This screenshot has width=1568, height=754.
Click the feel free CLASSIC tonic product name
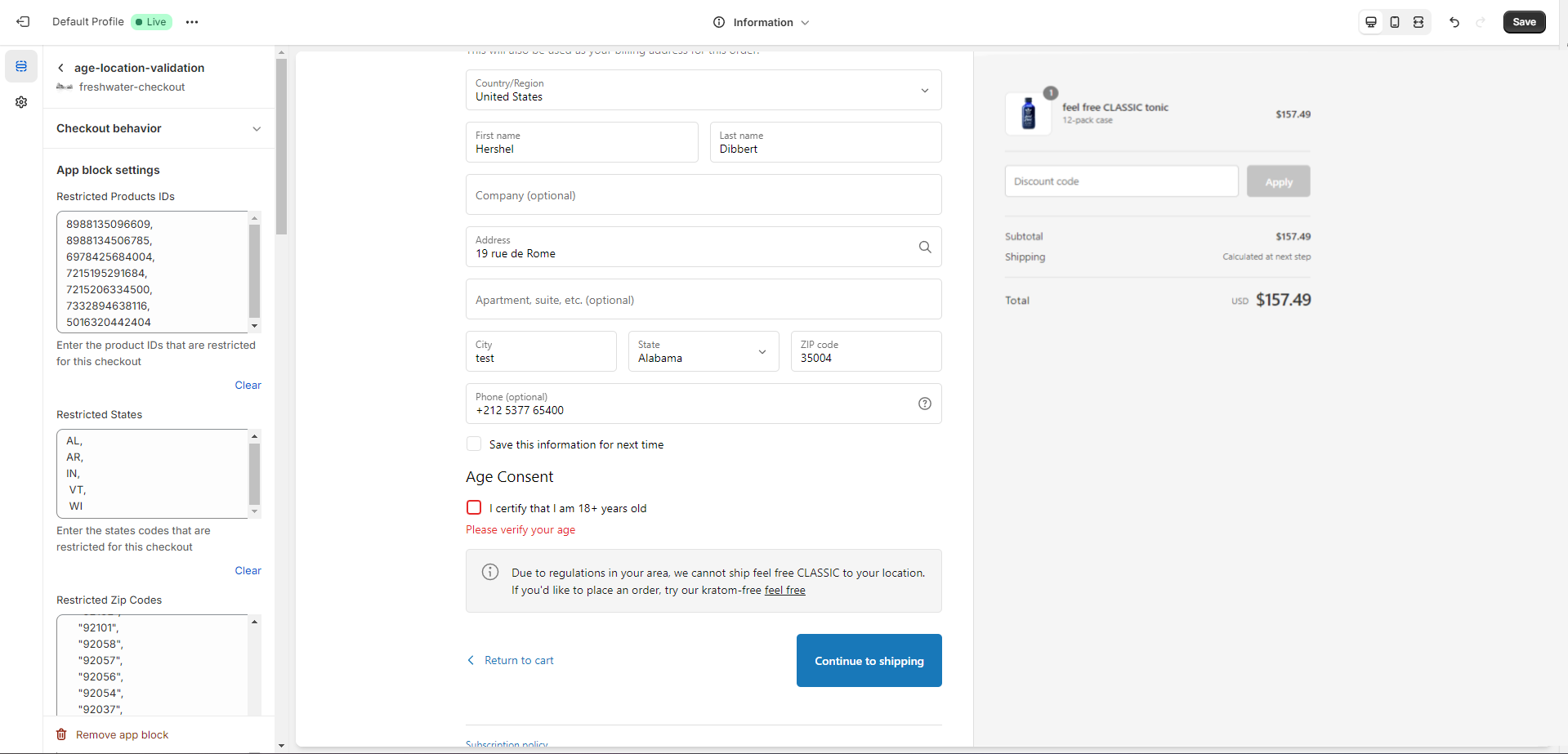click(x=1115, y=107)
